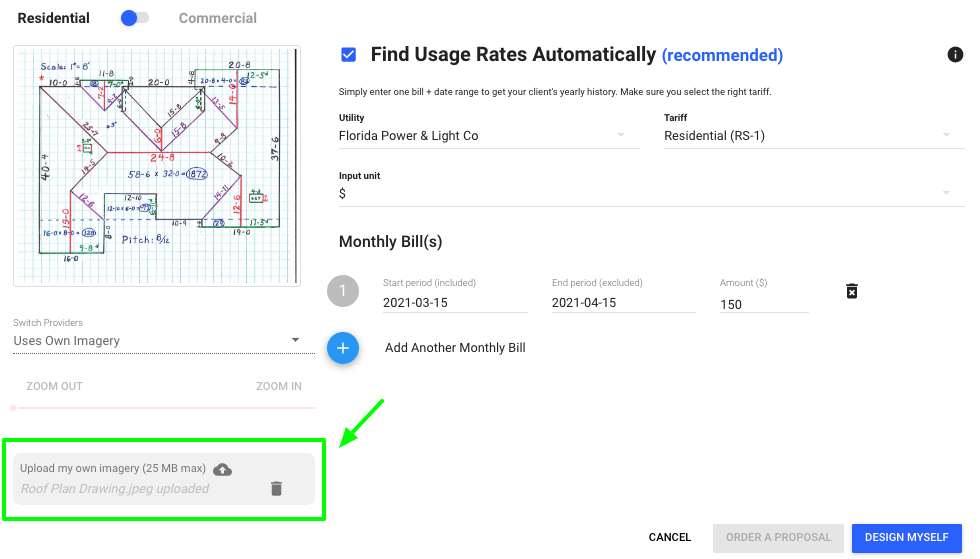Select the Residential option label
The width and height of the screenshot is (980, 559).
click(54, 18)
